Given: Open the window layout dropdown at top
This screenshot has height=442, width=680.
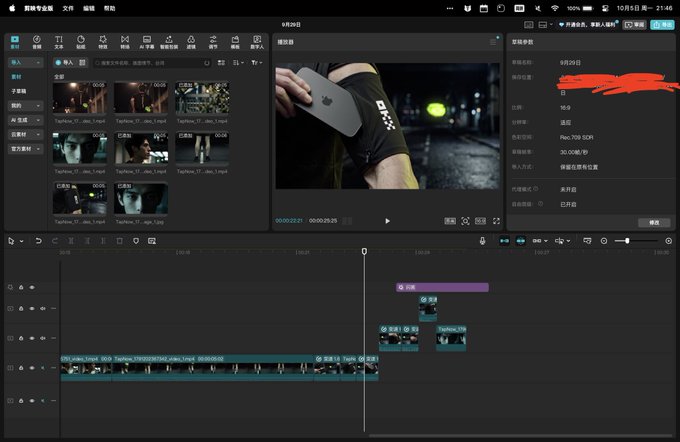Looking at the screenshot, I should [x=545, y=25].
